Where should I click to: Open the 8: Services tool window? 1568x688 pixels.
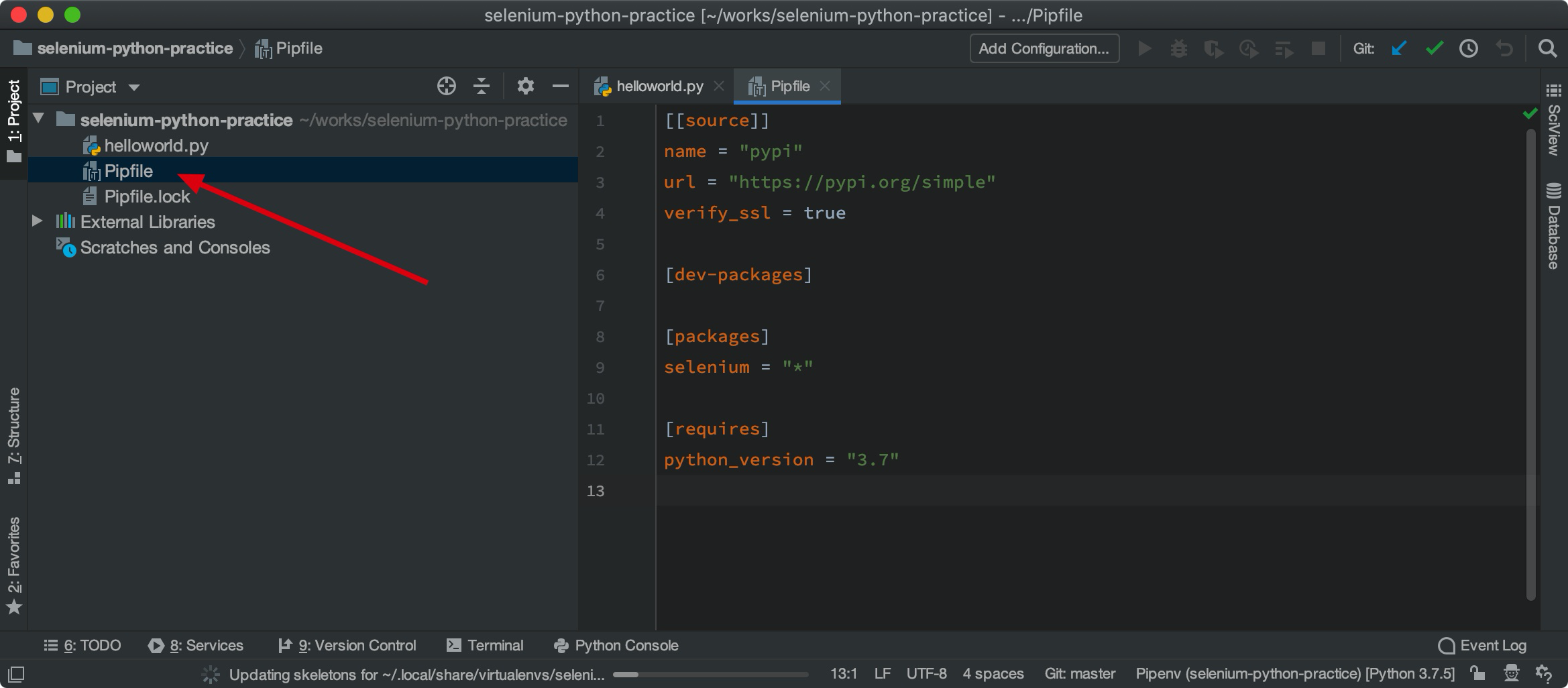pos(196,645)
